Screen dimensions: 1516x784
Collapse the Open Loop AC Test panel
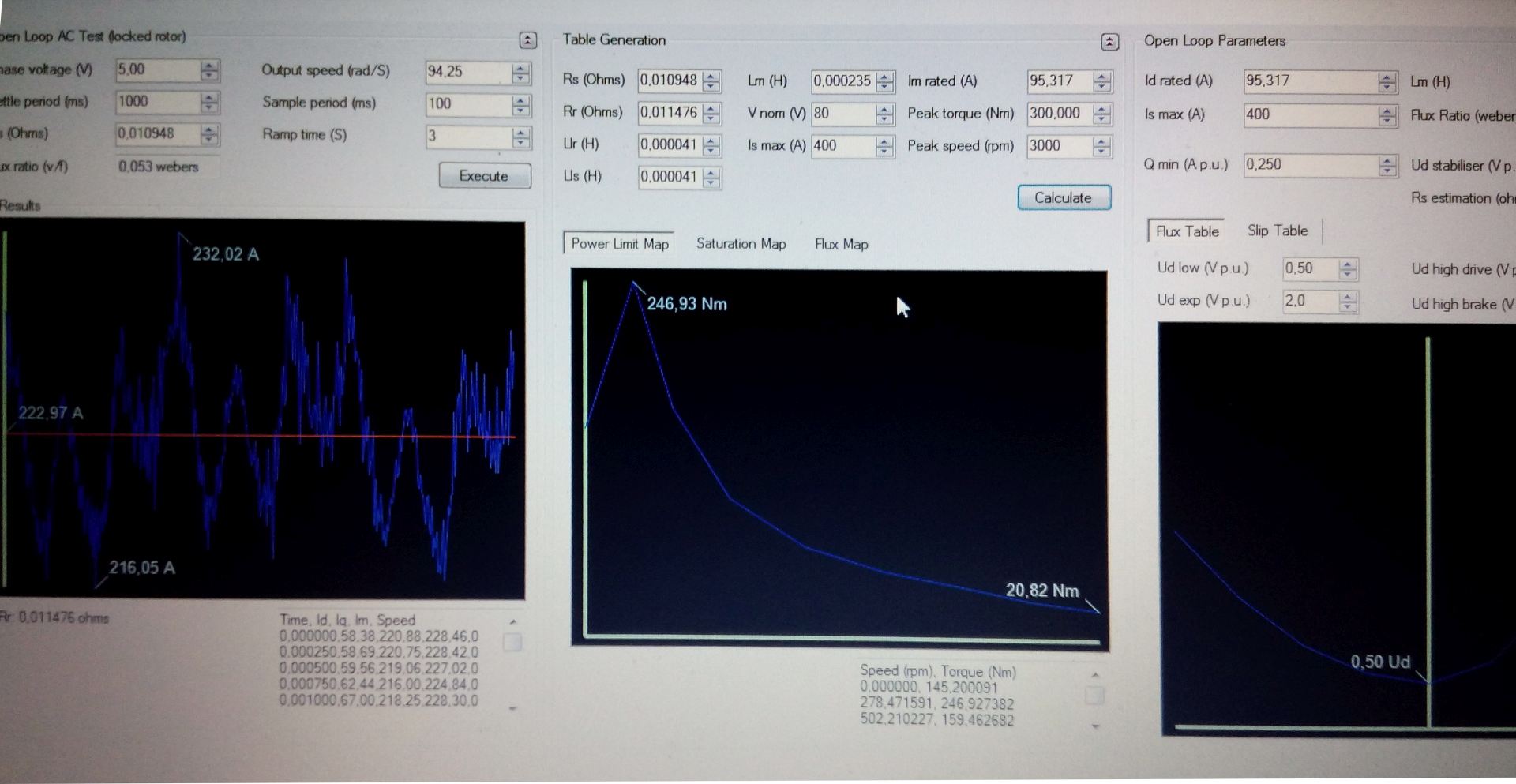527,40
